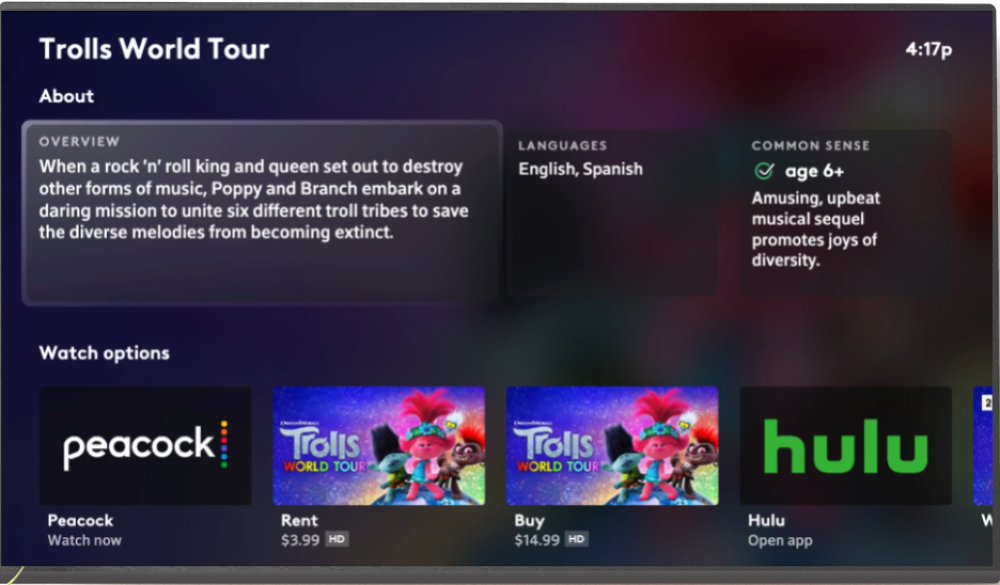Open the Common Sense review card
This screenshot has height=585, width=1000.
coord(845,212)
